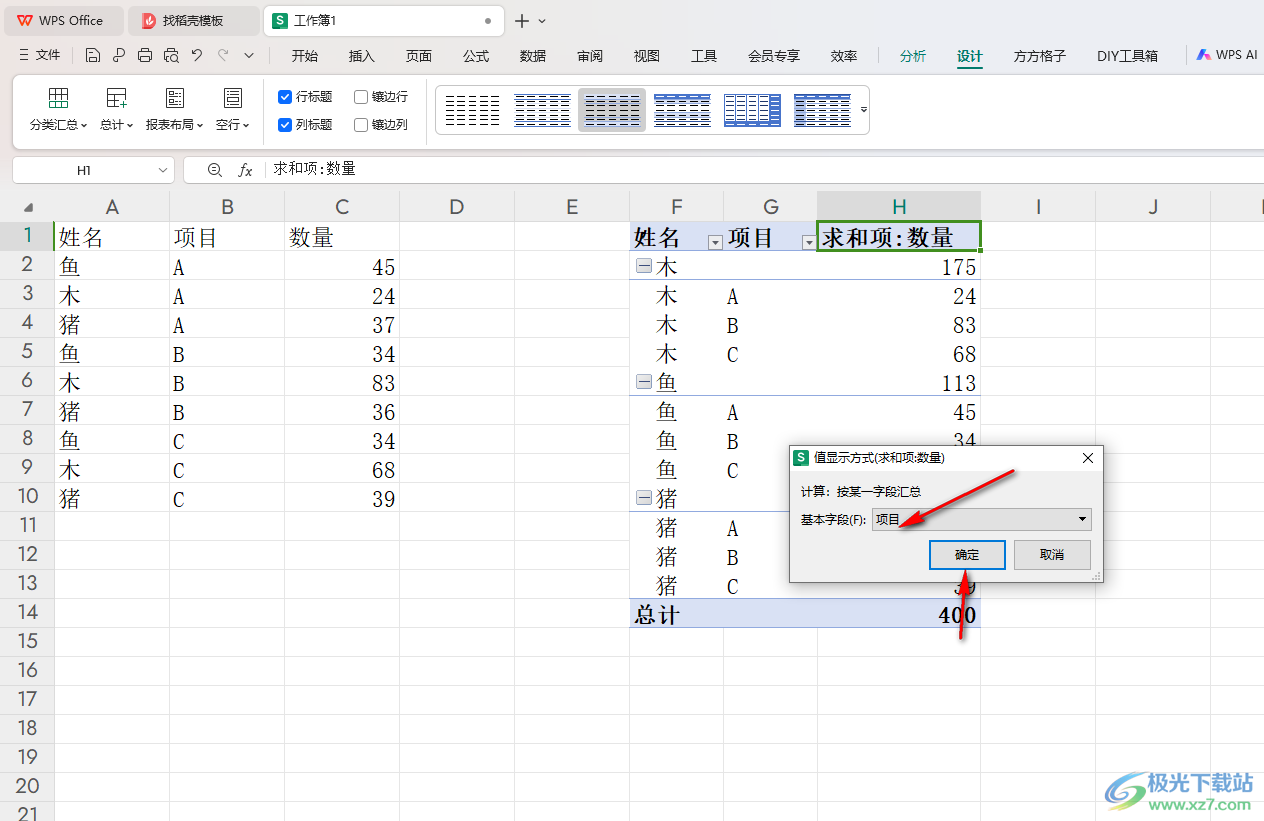Switch to the 插入 ribbon tab

click(x=362, y=56)
